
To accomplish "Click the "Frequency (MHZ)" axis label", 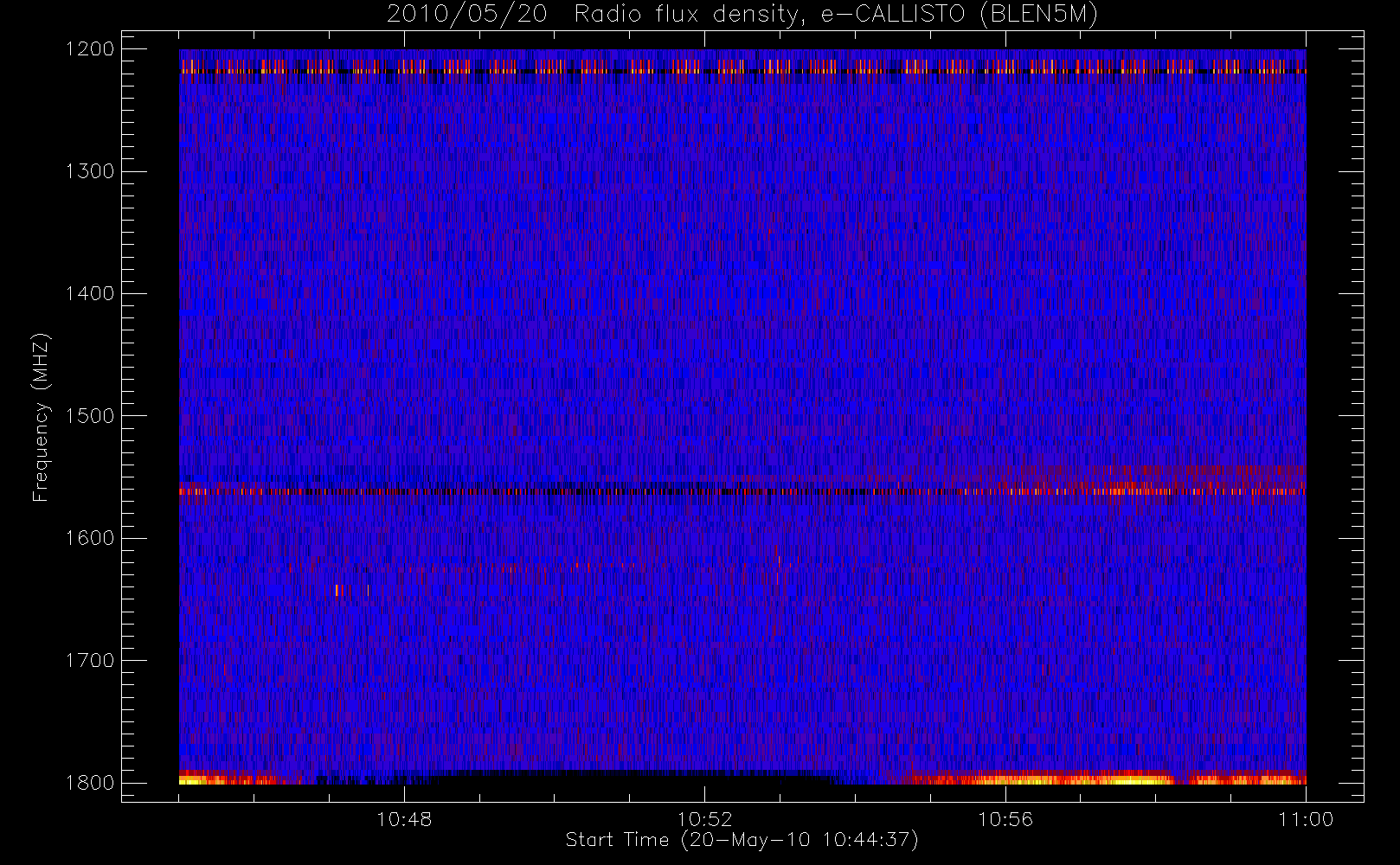I will click(41, 417).
